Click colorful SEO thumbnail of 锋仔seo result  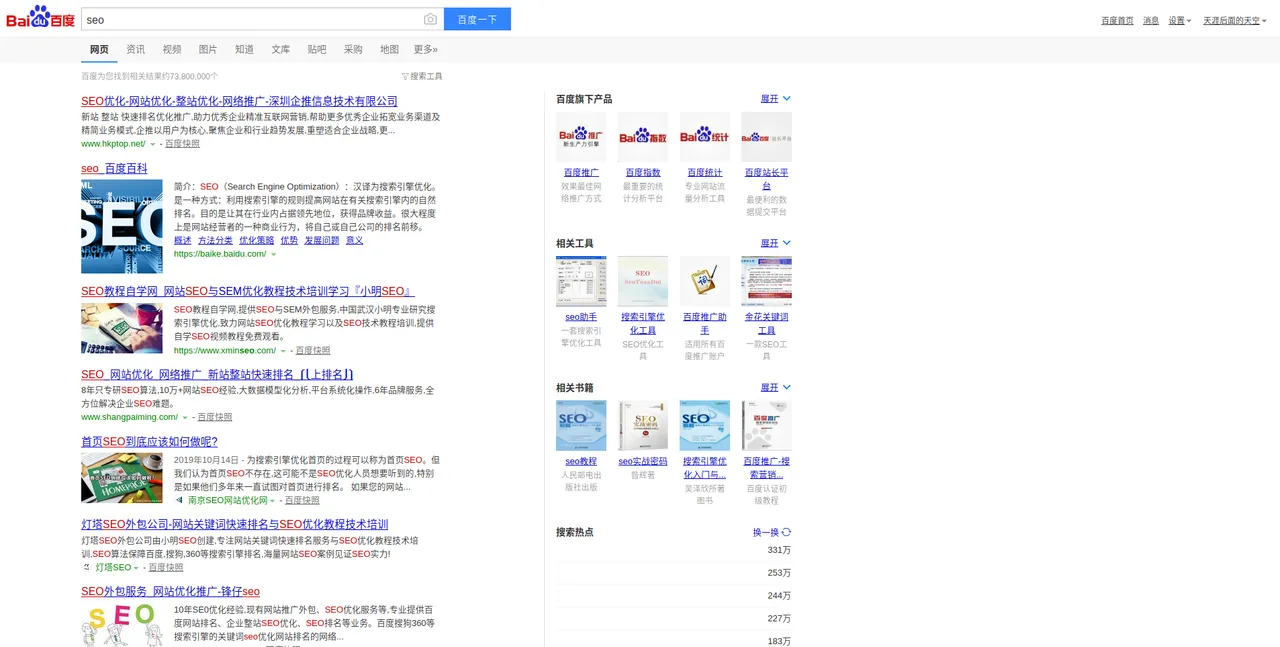pos(122,624)
